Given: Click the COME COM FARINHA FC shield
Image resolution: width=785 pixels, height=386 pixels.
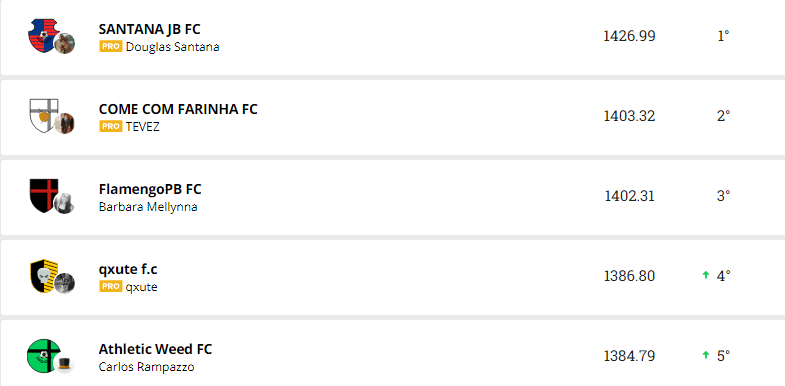Looking at the screenshot, I should (x=44, y=116).
